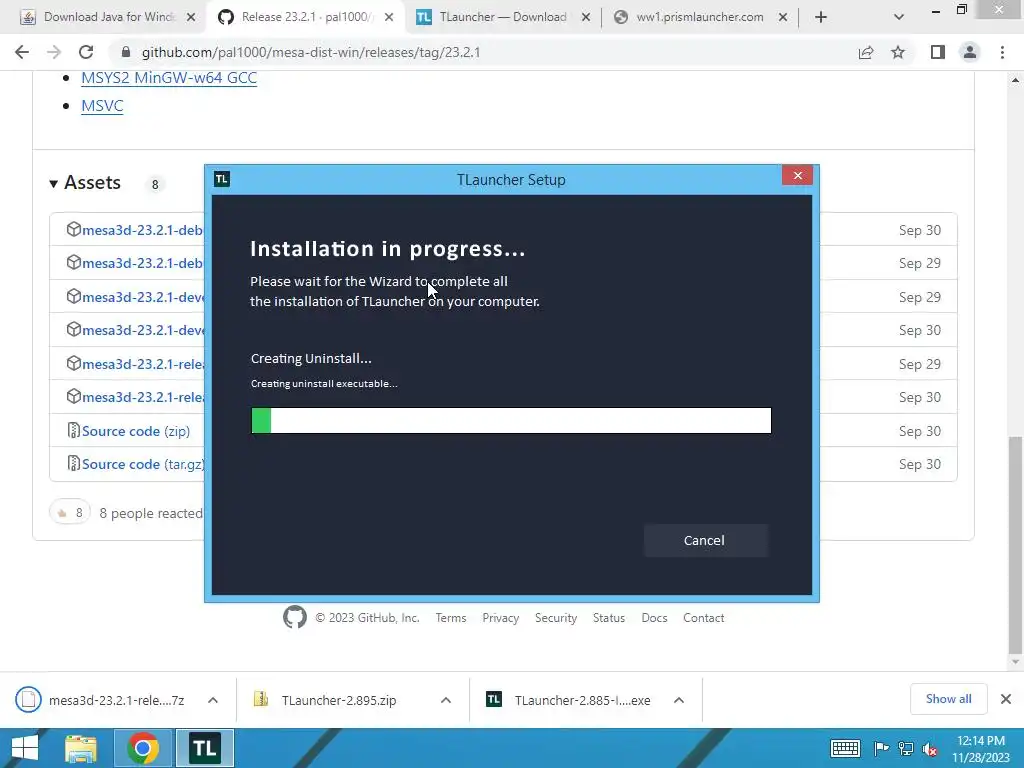The width and height of the screenshot is (1024, 768).
Task: Click the network tray icon
Action: tap(906, 748)
